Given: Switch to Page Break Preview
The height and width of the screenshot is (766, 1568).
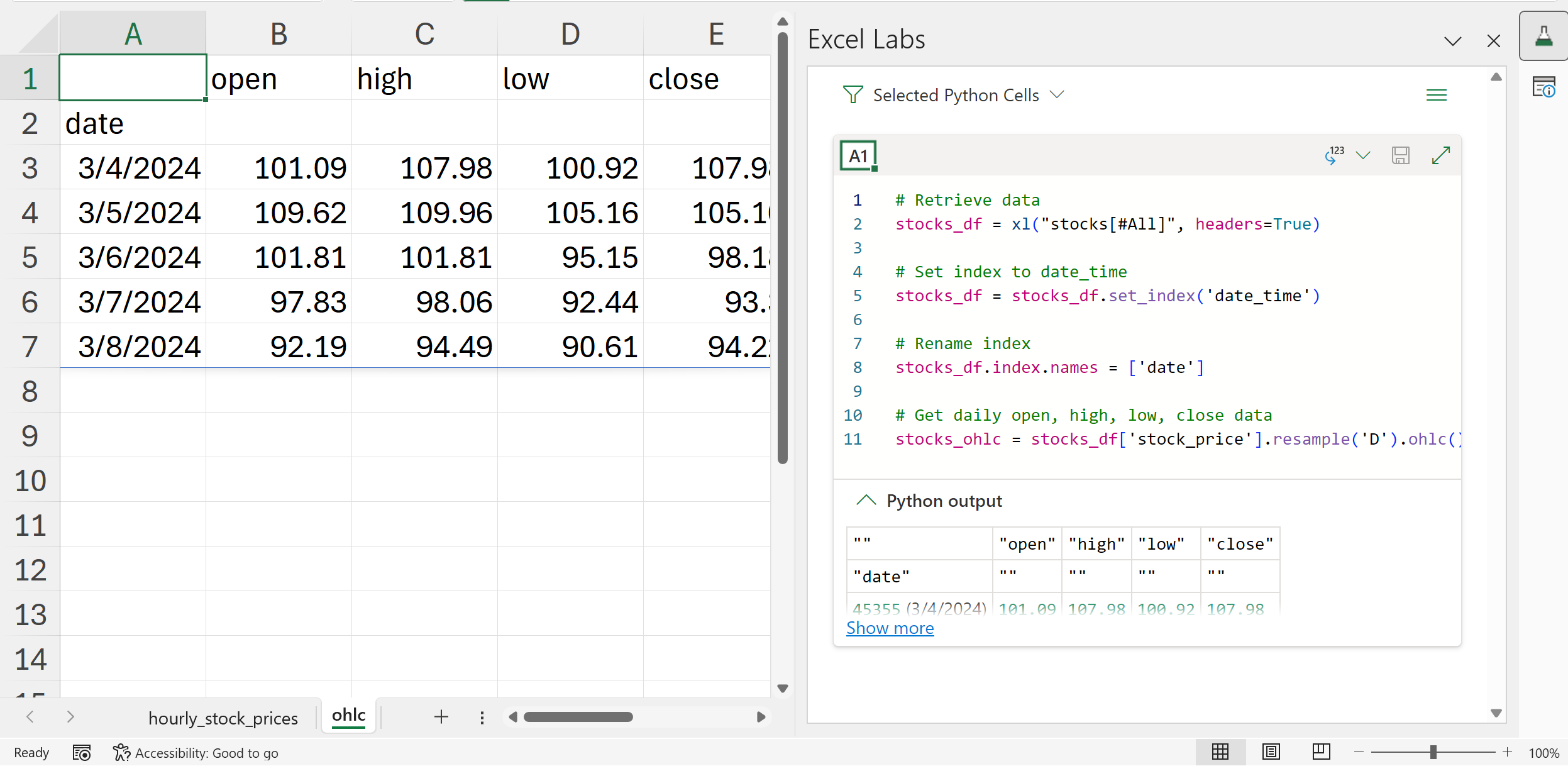Looking at the screenshot, I should click(1321, 752).
